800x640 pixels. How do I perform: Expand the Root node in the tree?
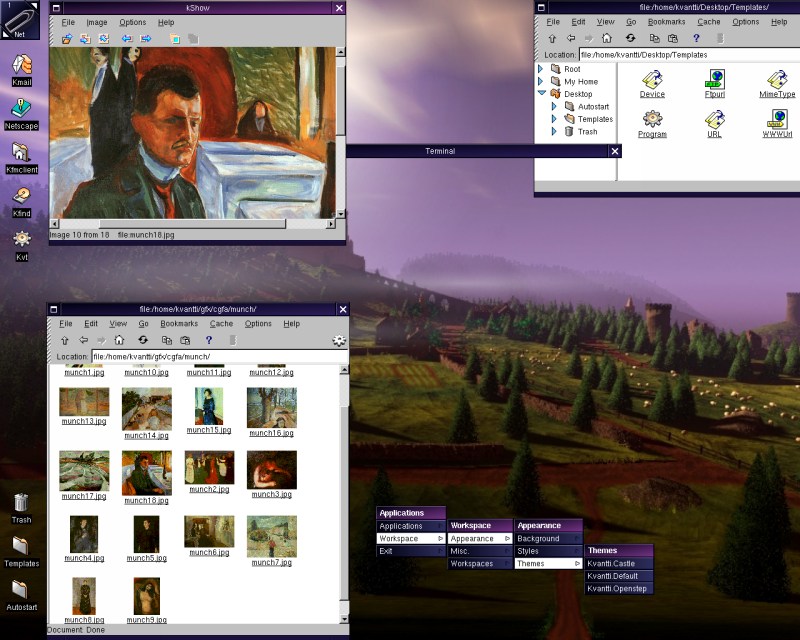[541, 68]
